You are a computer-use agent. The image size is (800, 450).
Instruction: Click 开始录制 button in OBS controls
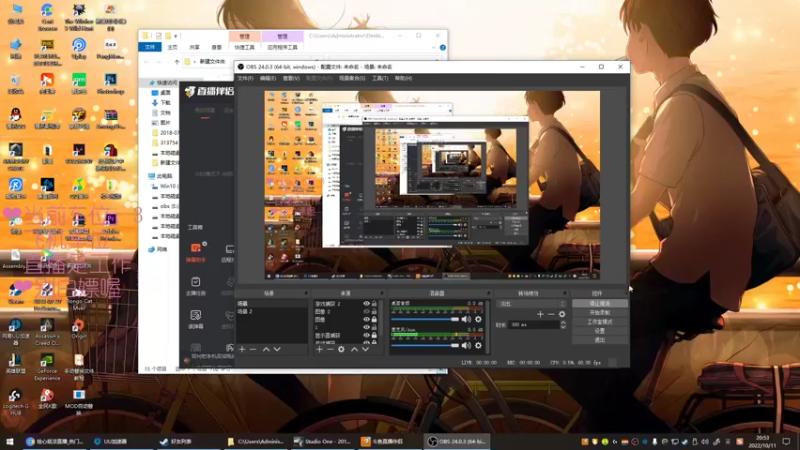pyautogui.click(x=599, y=313)
